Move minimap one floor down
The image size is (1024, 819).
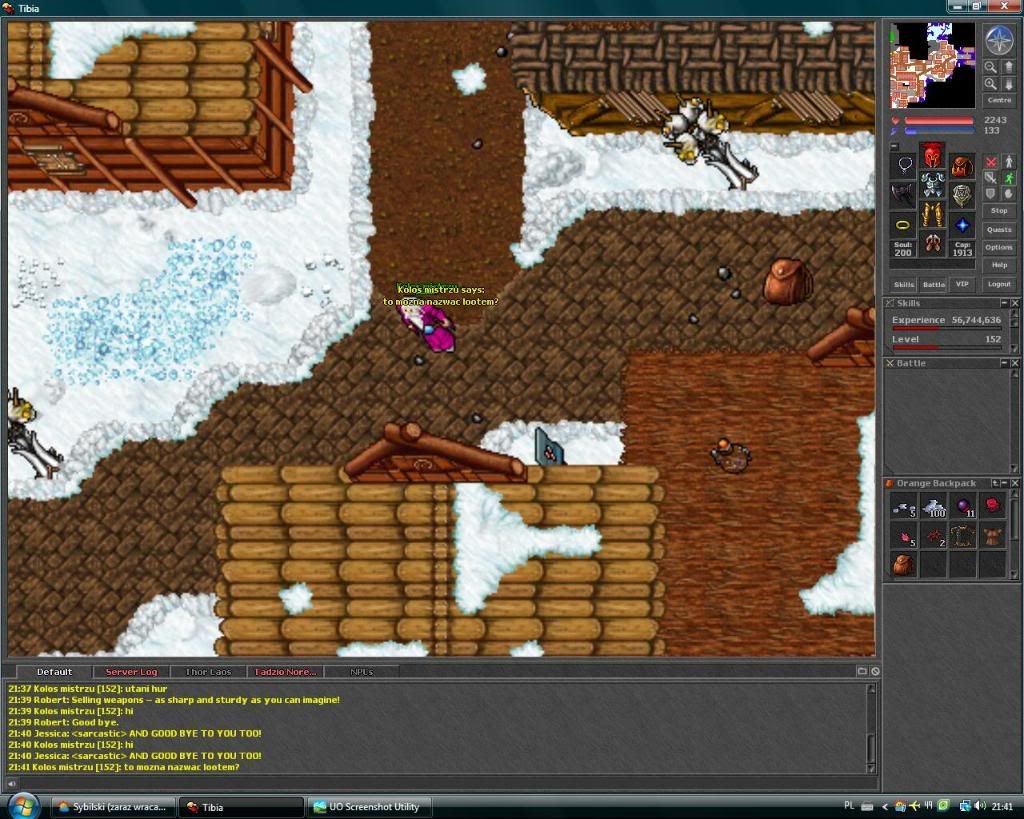click(x=1007, y=84)
